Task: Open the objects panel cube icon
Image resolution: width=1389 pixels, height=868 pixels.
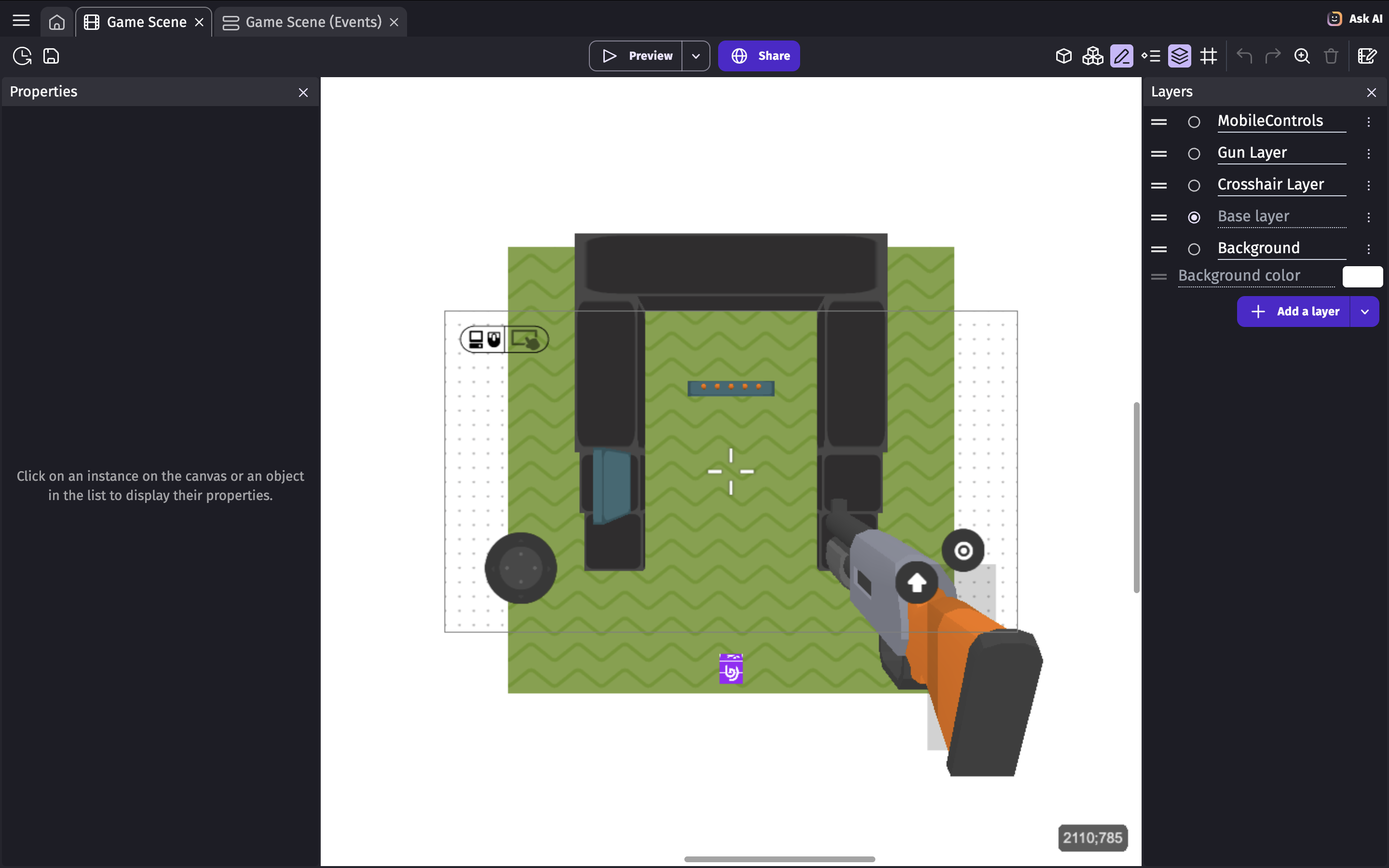Action: [x=1063, y=55]
